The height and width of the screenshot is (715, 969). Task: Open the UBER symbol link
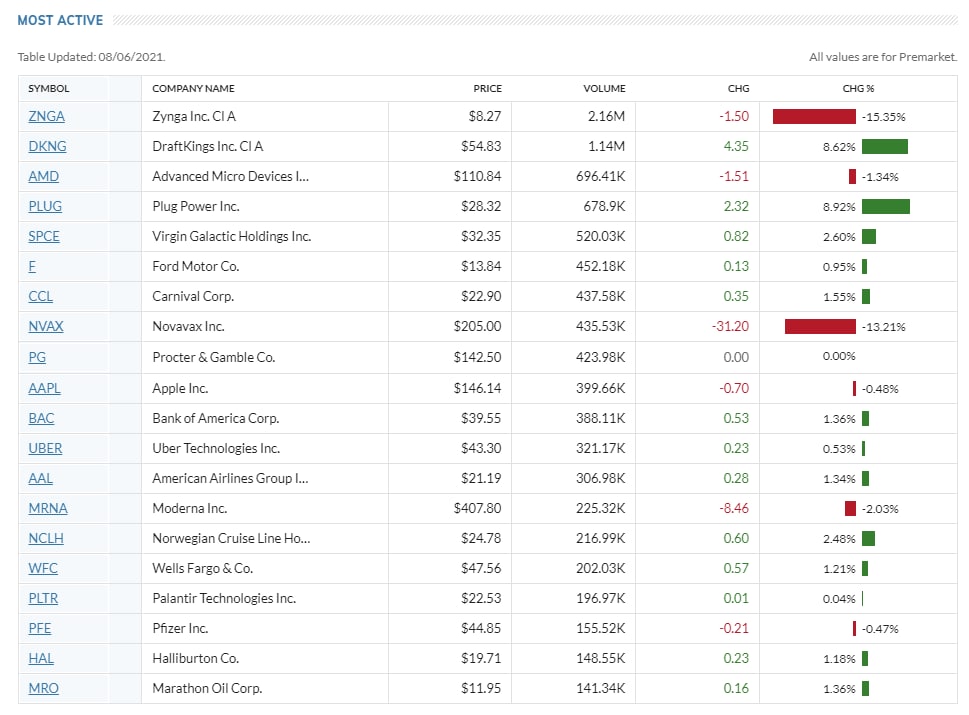[x=45, y=448]
